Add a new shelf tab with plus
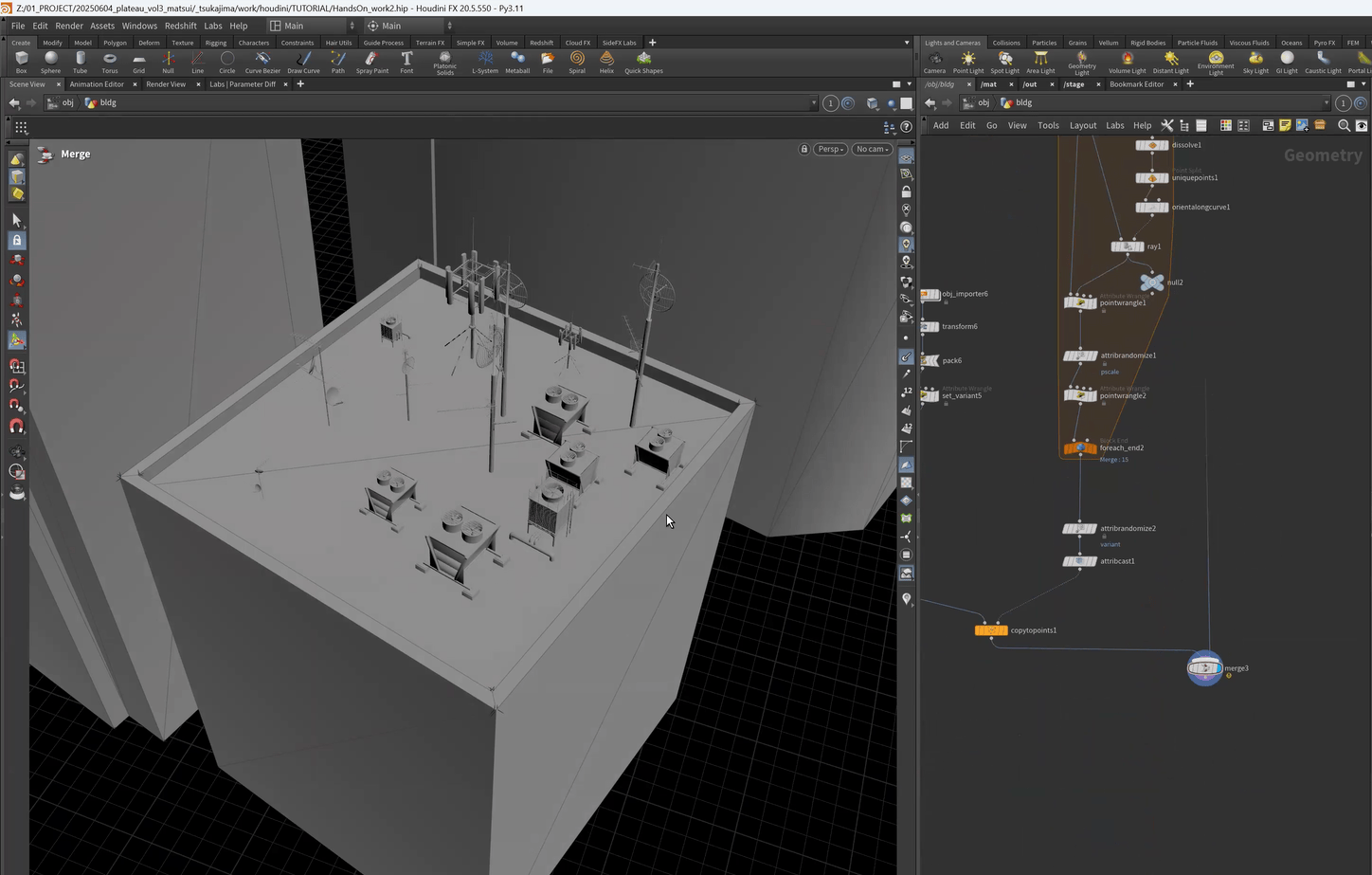Image resolution: width=1372 pixels, height=875 pixels. (x=652, y=43)
